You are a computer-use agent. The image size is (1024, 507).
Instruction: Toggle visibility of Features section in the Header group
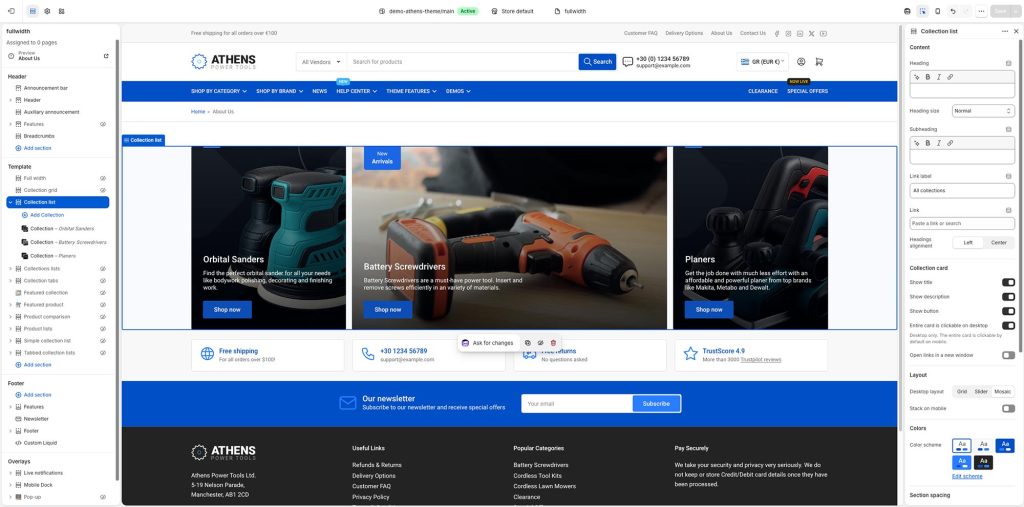pos(103,124)
